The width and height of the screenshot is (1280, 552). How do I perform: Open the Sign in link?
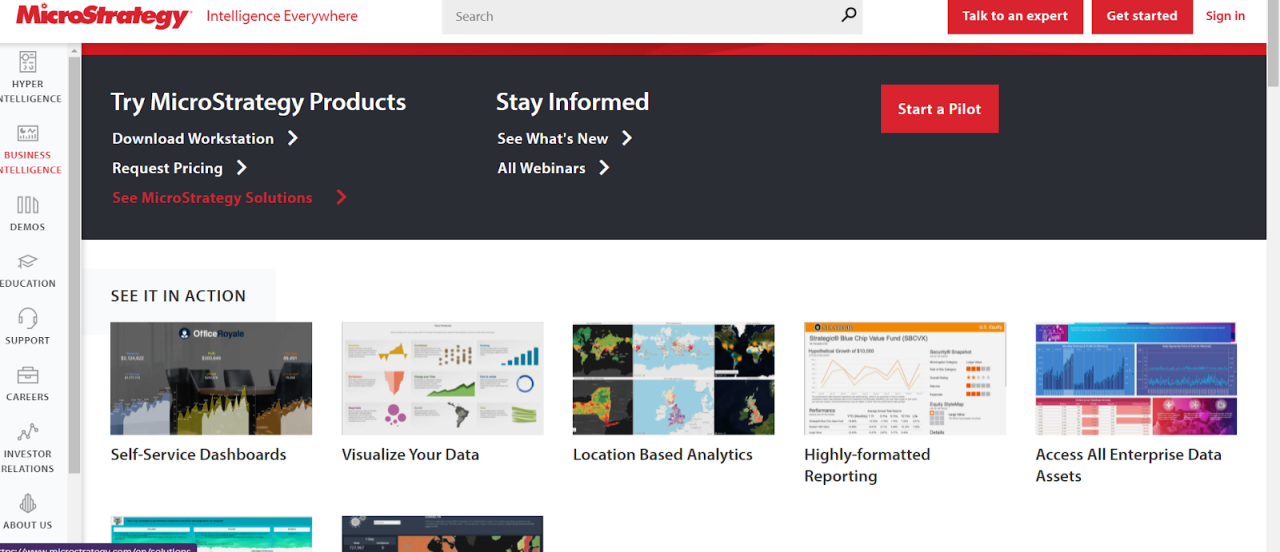click(1225, 16)
